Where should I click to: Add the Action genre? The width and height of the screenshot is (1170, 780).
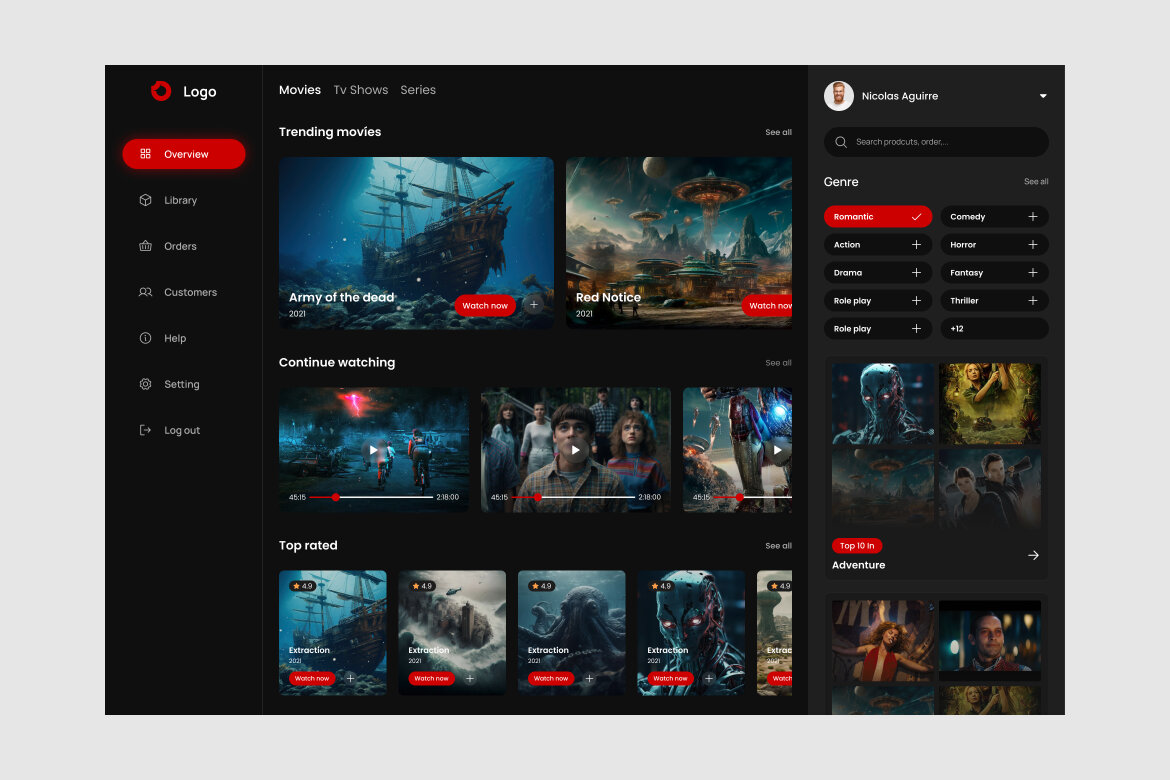click(878, 245)
